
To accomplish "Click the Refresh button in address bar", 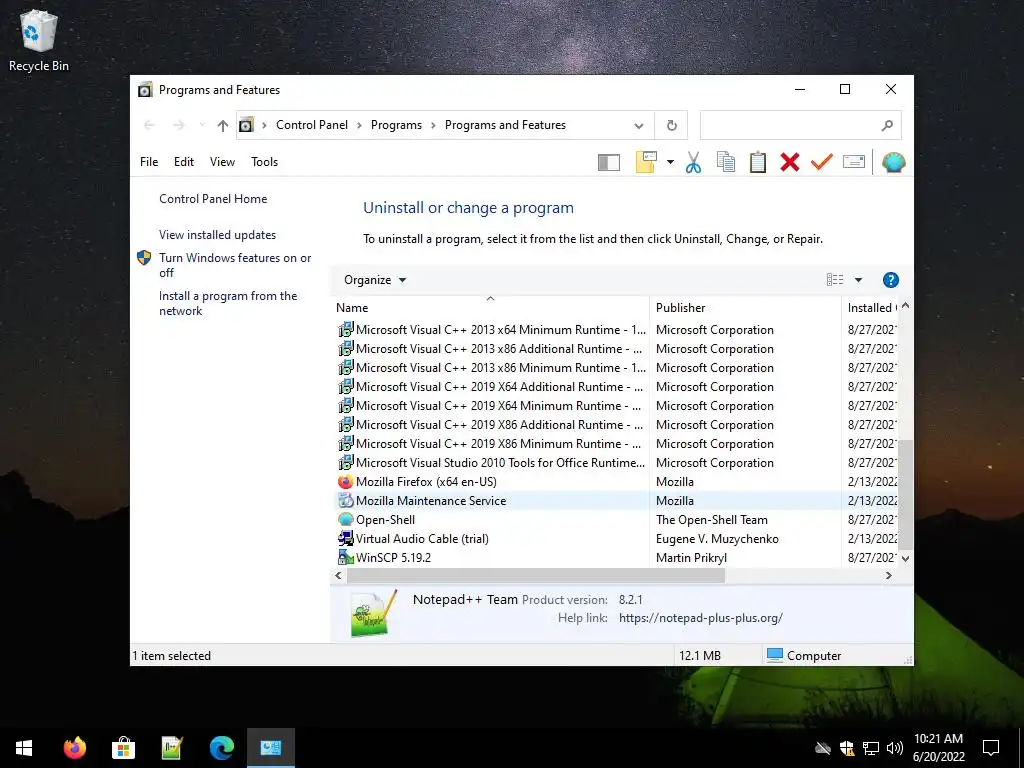I will tap(671, 125).
